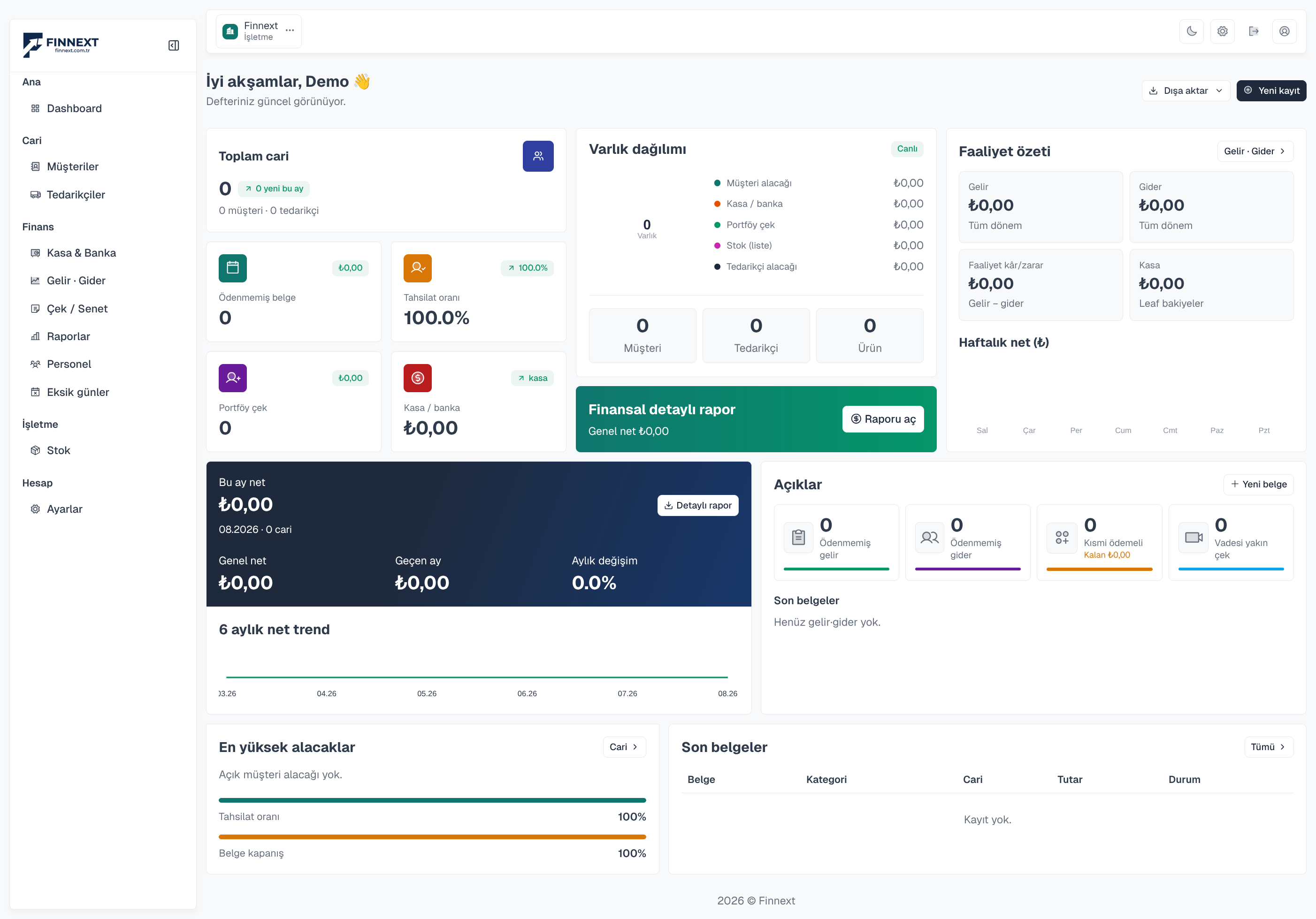Click the Belge column header

point(701,780)
